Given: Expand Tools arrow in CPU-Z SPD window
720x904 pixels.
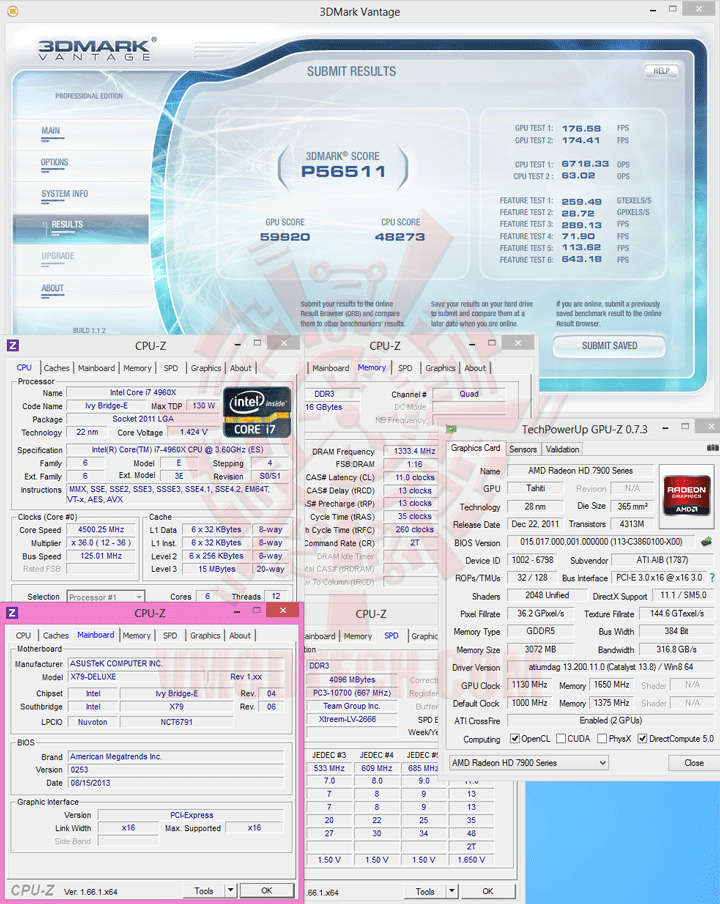Looking at the screenshot, I should (452, 891).
